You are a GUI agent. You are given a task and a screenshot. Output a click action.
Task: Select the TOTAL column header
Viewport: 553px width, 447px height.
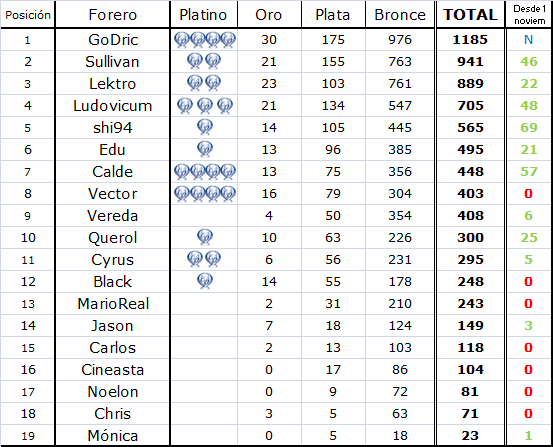tap(470, 14)
